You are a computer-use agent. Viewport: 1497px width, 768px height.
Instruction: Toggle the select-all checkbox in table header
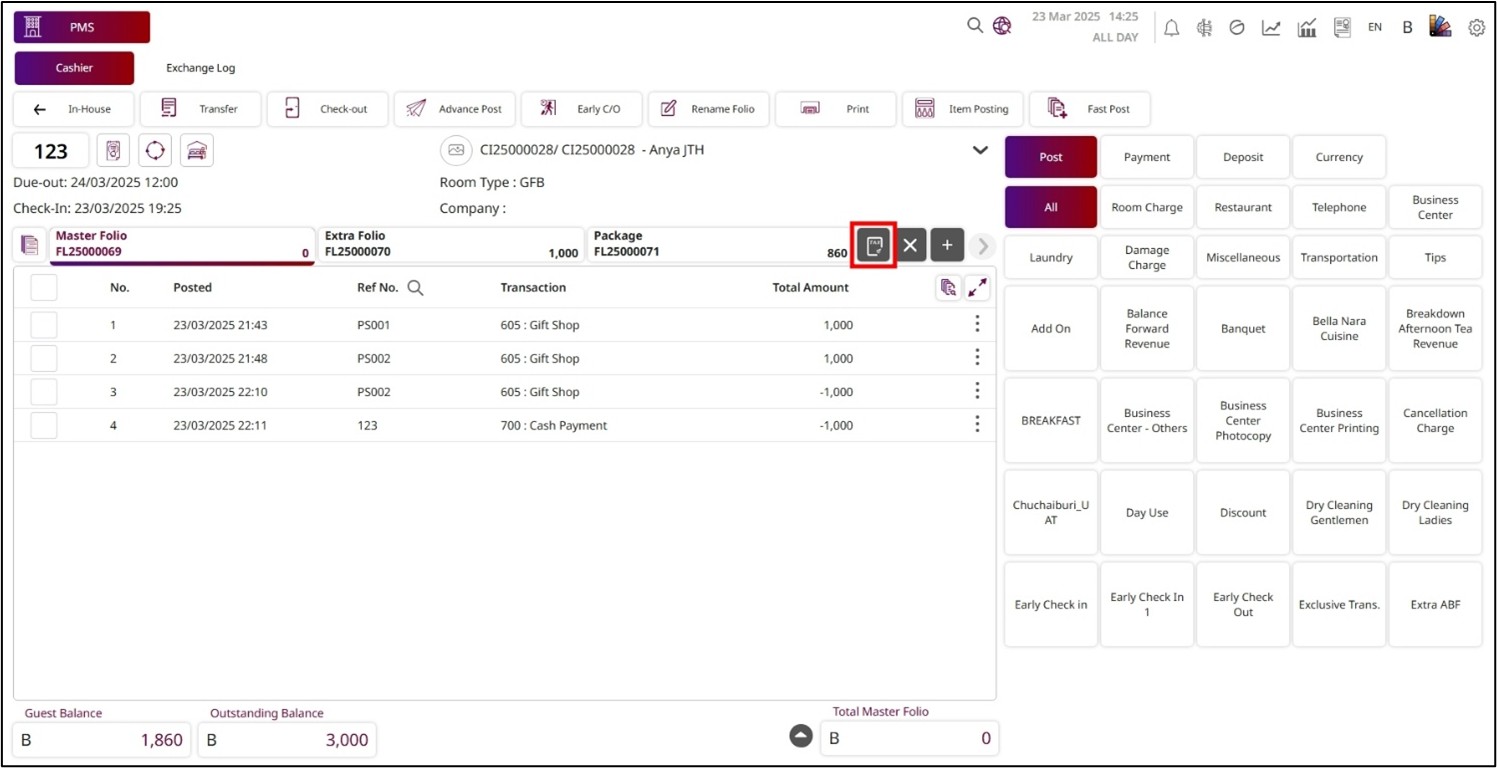(x=44, y=288)
